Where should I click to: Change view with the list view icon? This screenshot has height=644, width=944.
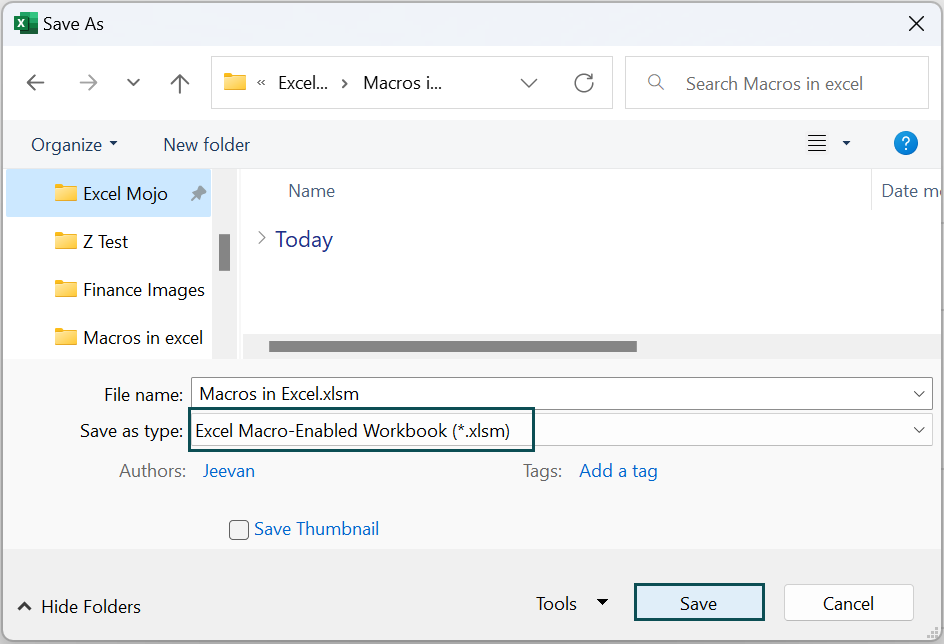[x=817, y=143]
